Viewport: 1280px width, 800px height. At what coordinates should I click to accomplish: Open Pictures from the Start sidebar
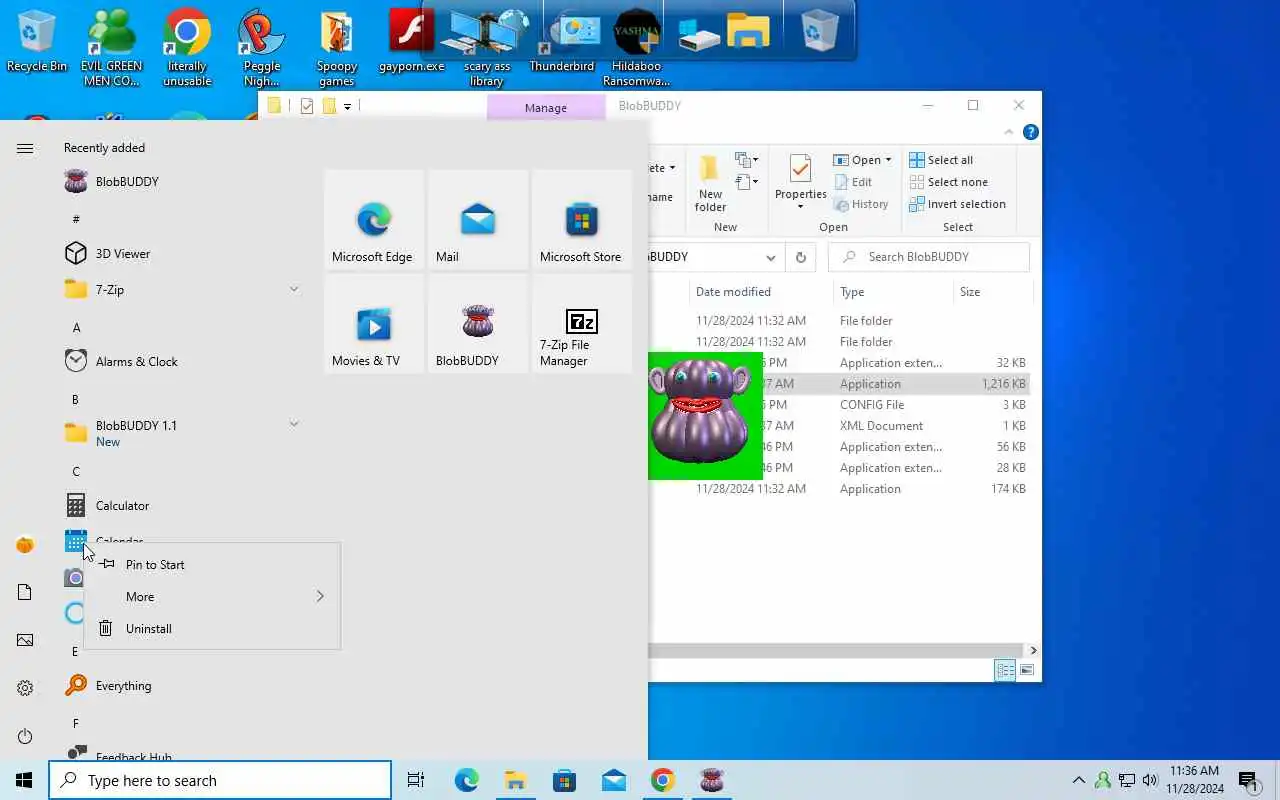(x=25, y=640)
